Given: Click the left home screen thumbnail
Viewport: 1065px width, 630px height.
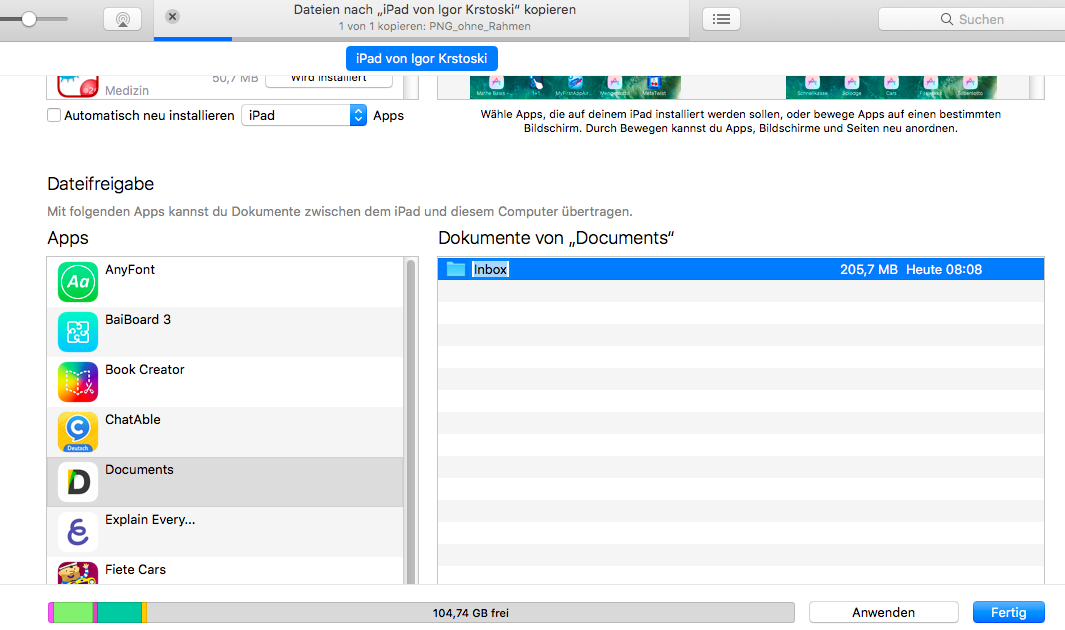Looking at the screenshot, I should click(575, 87).
